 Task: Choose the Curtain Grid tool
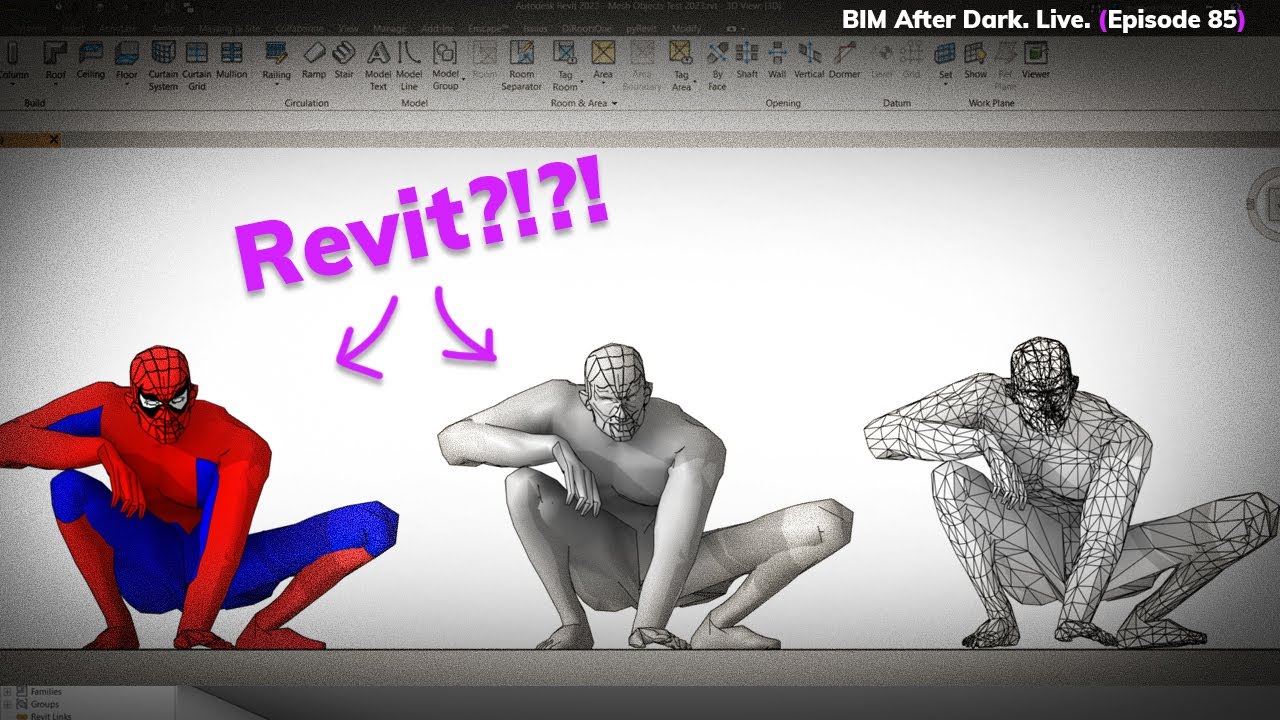point(197,66)
